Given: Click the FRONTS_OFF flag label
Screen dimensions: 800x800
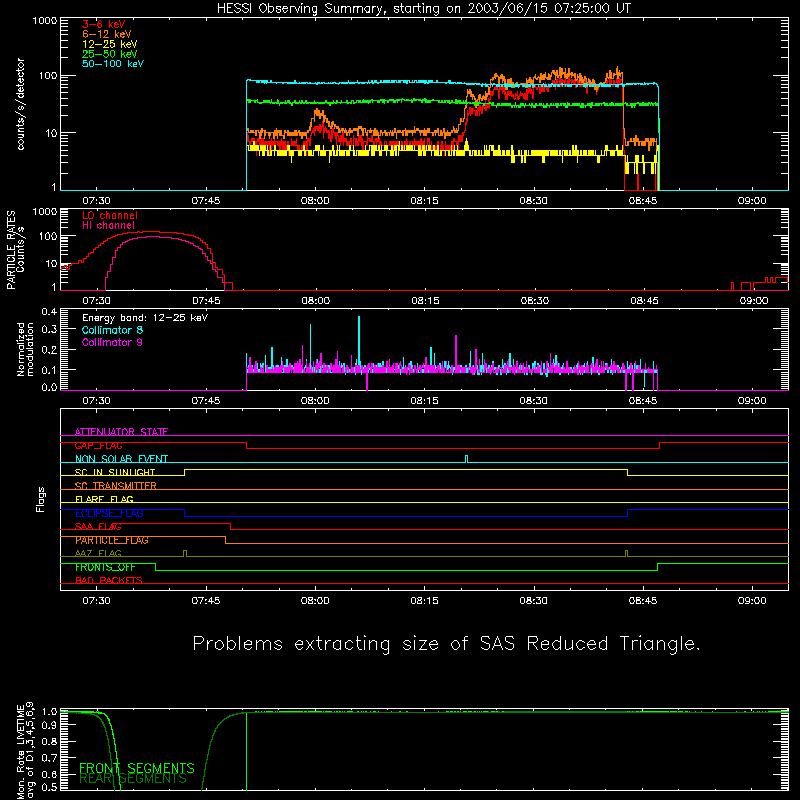Looking at the screenshot, I should [x=105, y=567].
